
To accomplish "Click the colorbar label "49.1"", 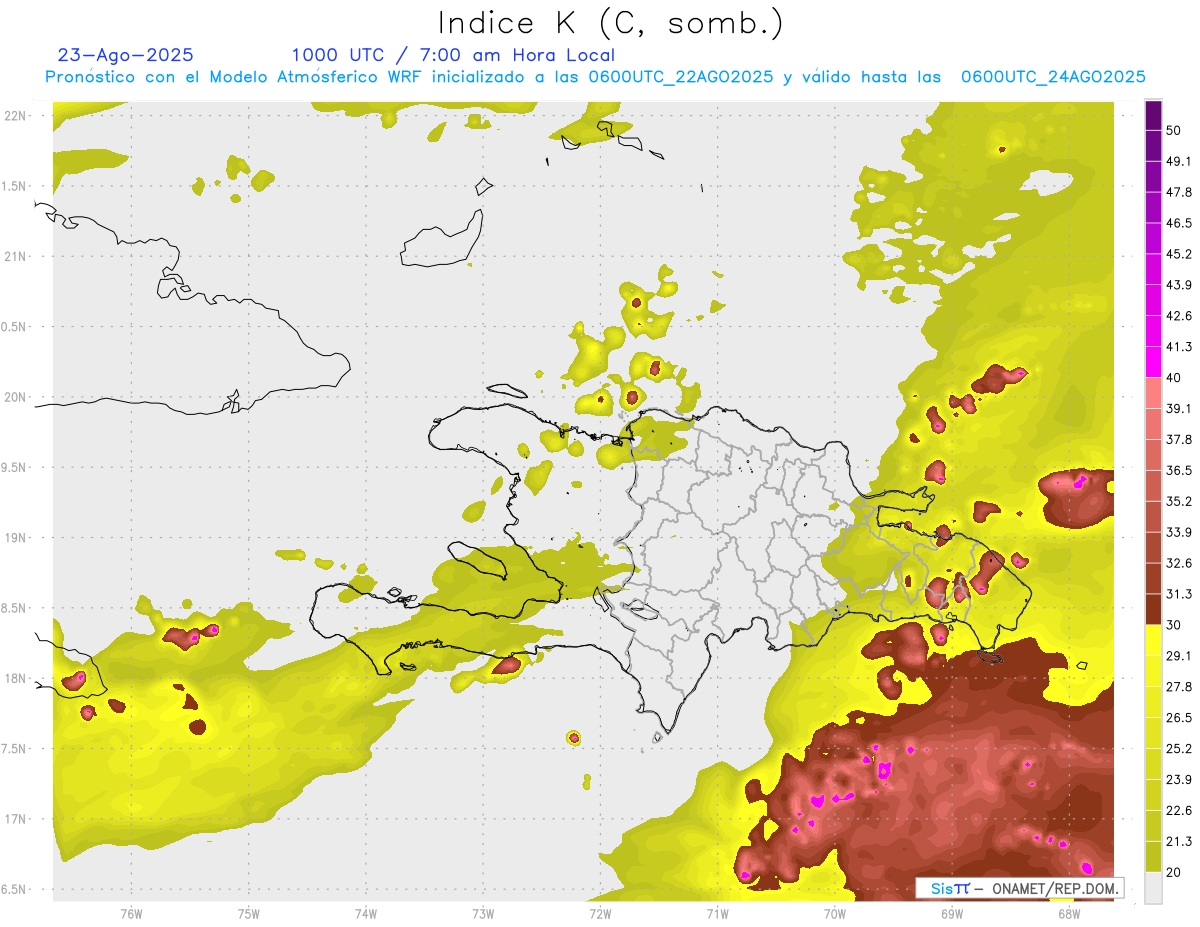I will tap(1179, 162).
